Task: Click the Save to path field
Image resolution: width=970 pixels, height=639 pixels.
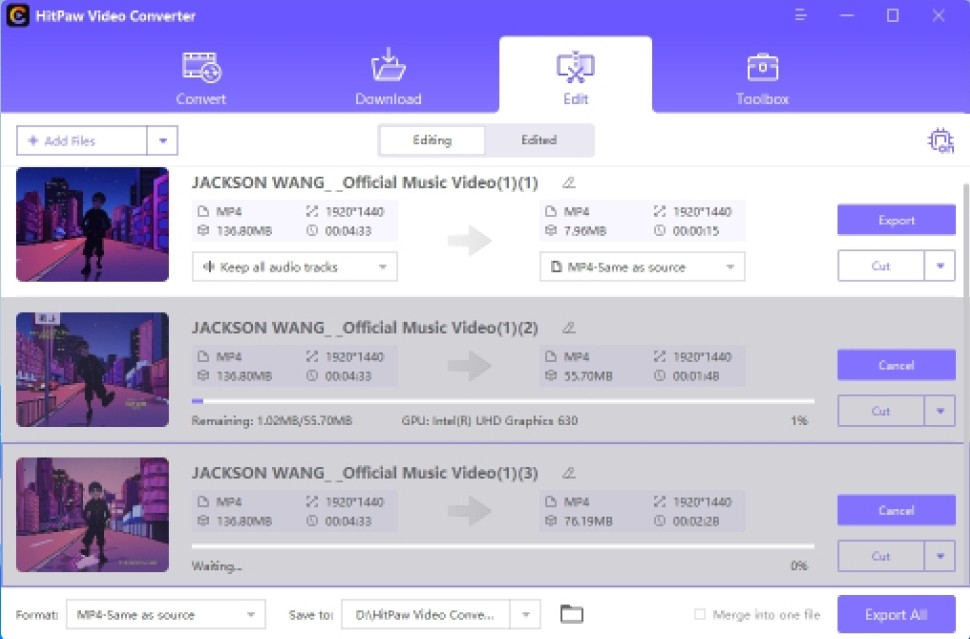Action: pyautogui.click(x=426, y=615)
